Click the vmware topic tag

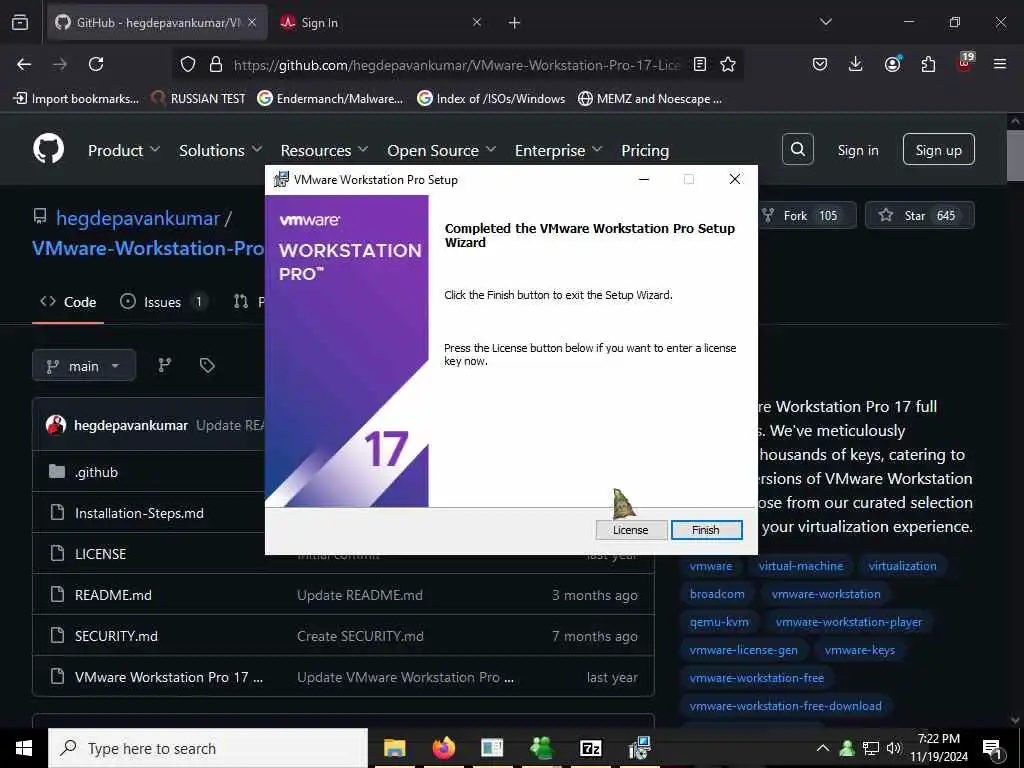pos(711,566)
